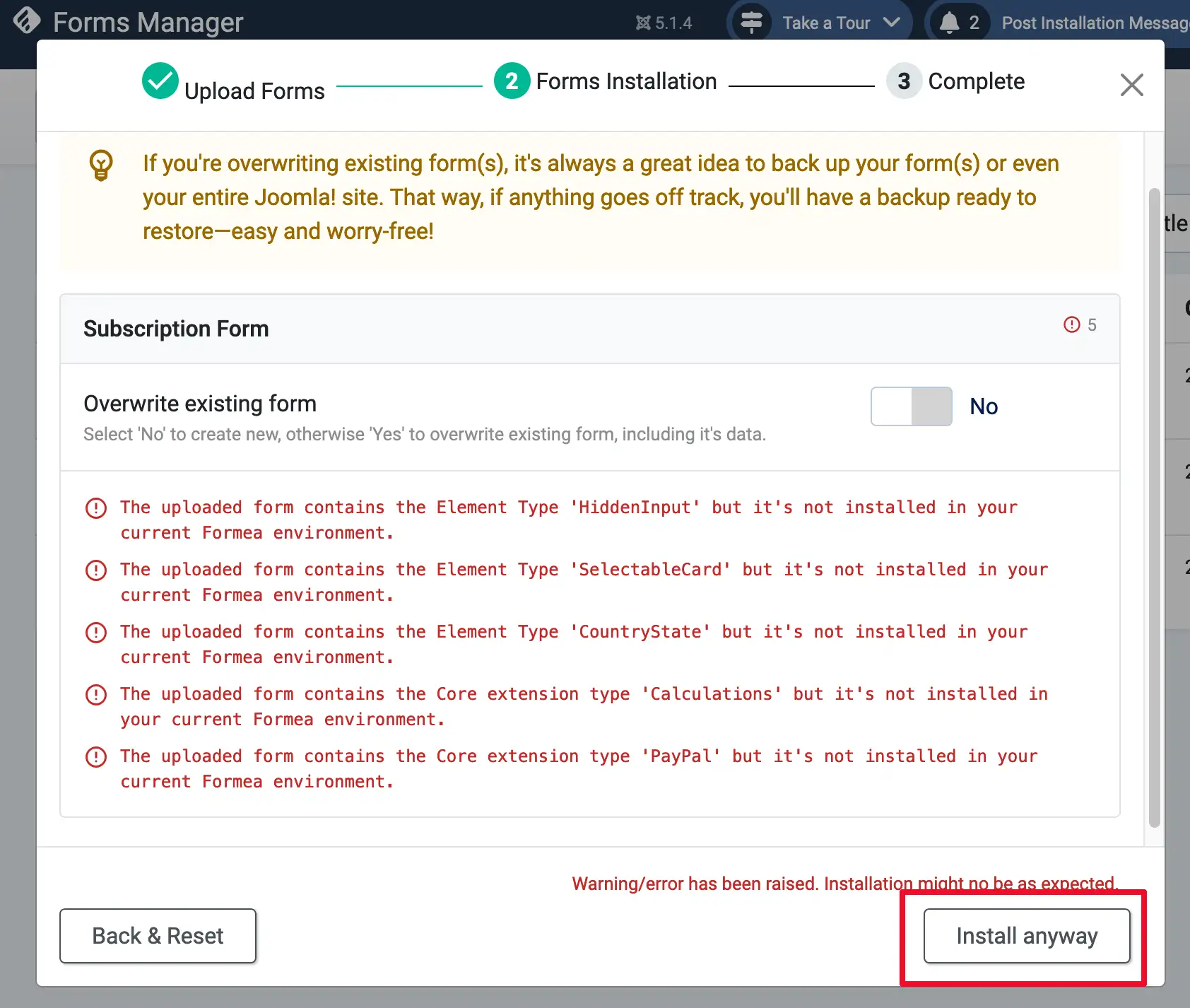Viewport: 1190px width, 1008px height.
Task: Click the 'Overwrite existing form' label
Action: coord(200,404)
